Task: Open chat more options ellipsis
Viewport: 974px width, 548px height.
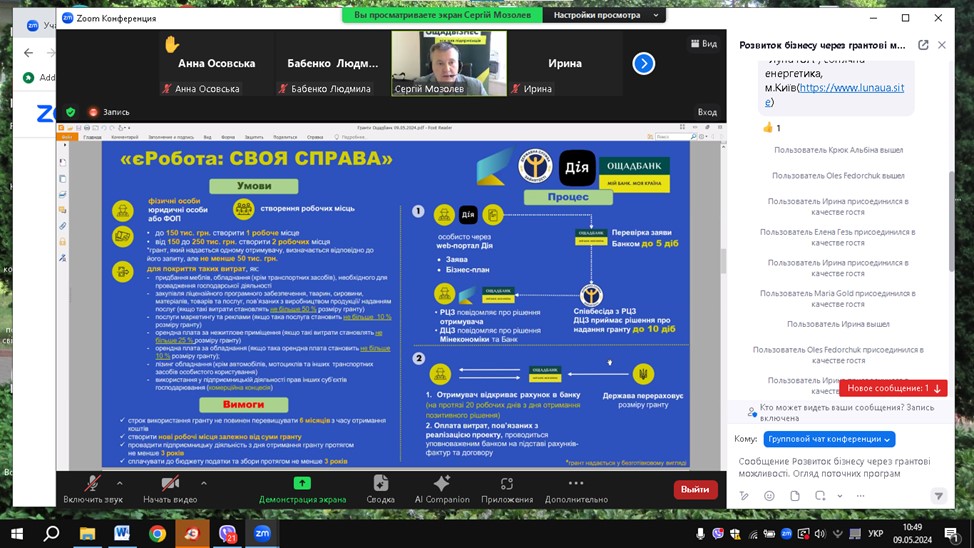Action: pos(860,496)
